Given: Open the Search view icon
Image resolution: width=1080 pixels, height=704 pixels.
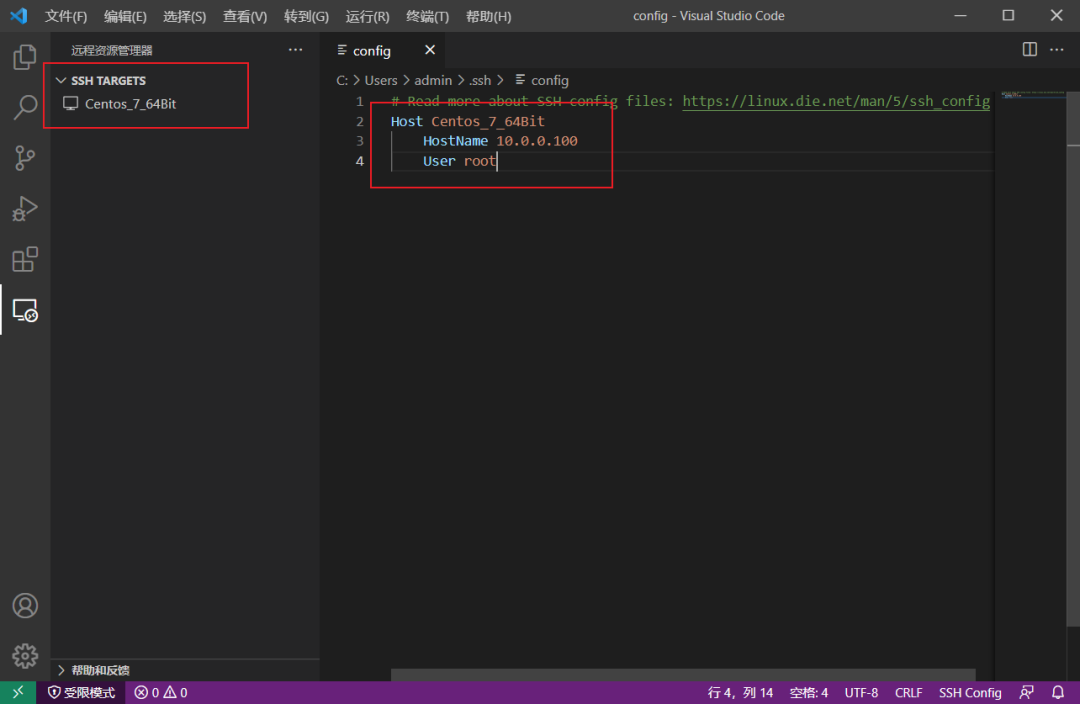Looking at the screenshot, I should click(25, 107).
